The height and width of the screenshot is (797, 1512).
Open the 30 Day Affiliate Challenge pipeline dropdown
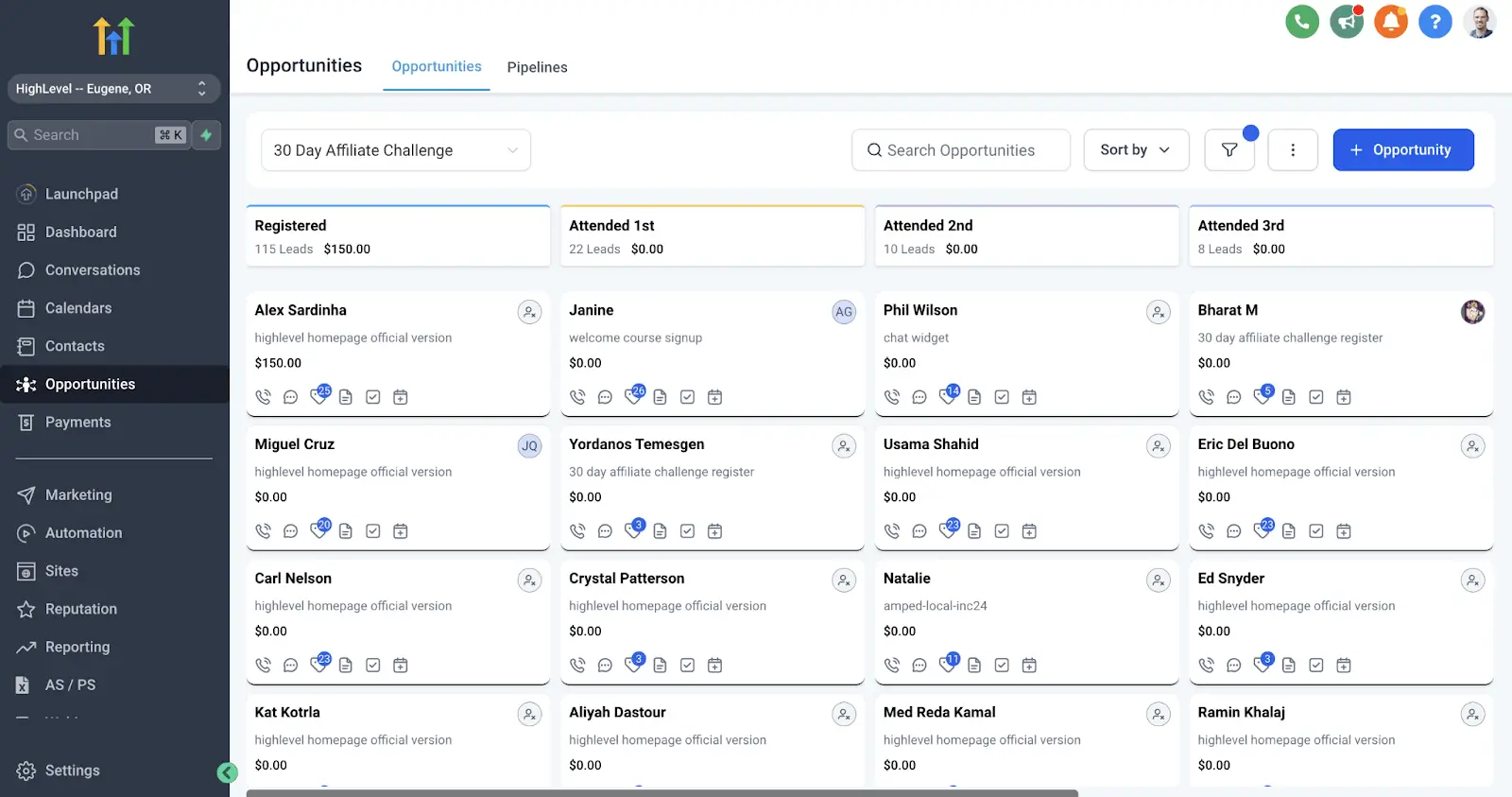point(396,150)
